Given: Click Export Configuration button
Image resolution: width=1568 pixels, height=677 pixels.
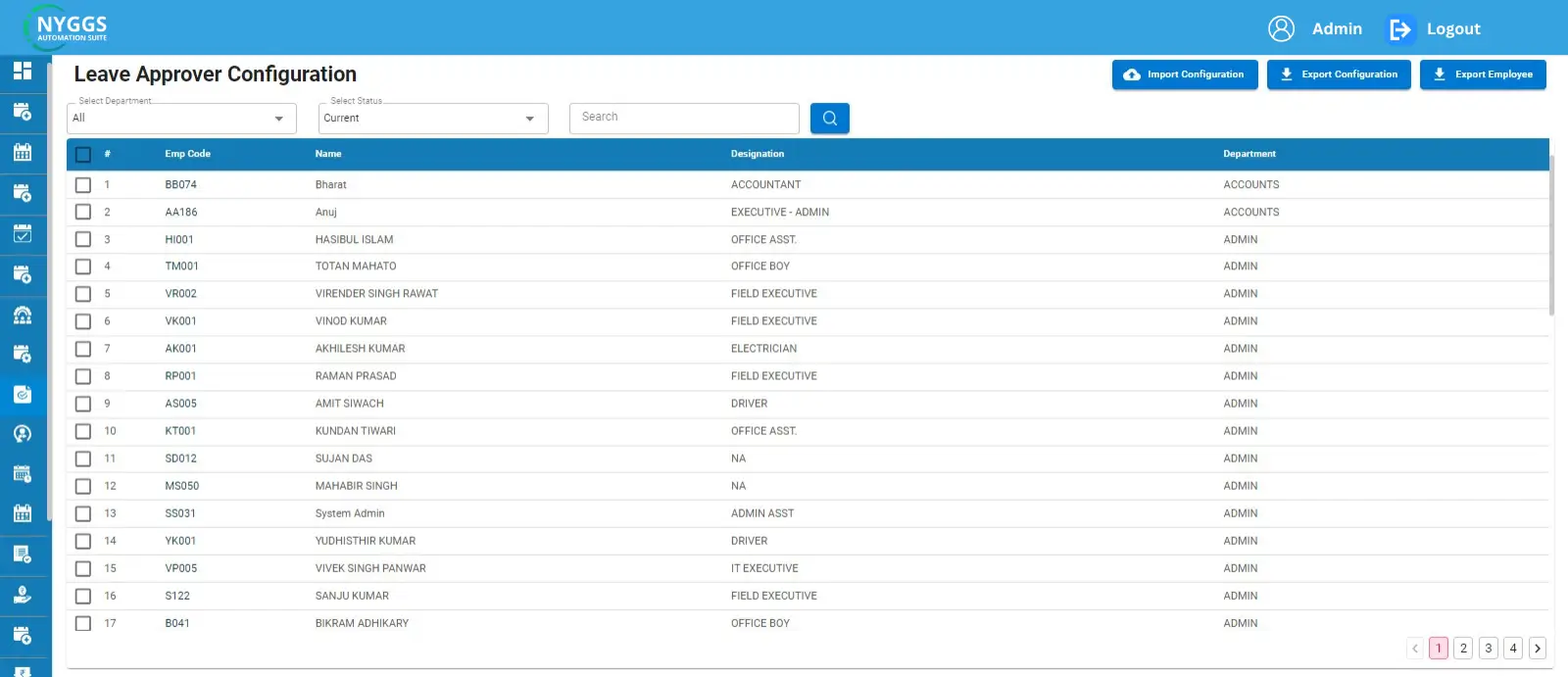Looking at the screenshot, I should pos(1339,74).
